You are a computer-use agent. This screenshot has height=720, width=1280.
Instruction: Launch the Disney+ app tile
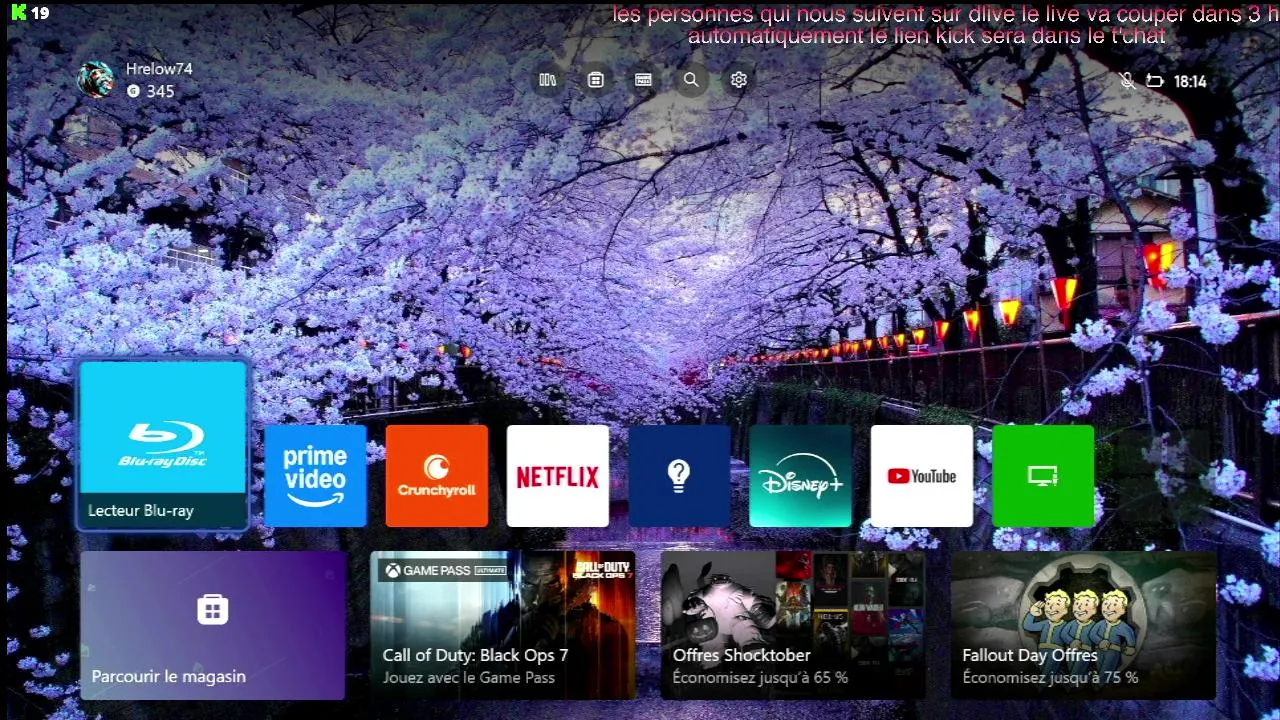pos(800,476)
